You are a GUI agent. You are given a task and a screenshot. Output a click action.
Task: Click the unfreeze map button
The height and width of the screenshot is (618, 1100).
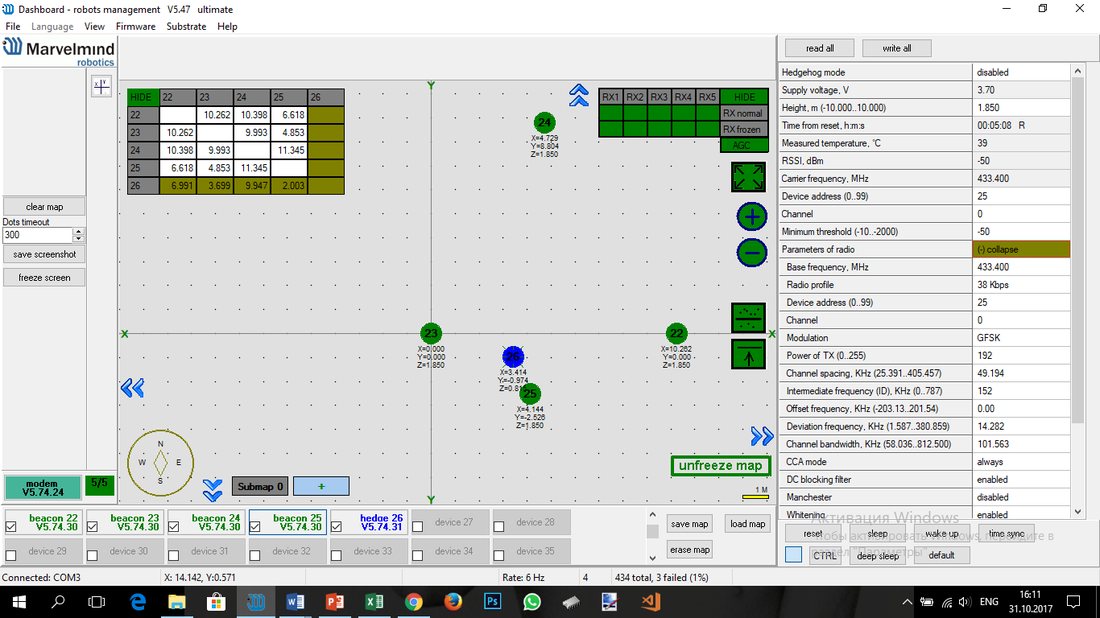[720, 466]
